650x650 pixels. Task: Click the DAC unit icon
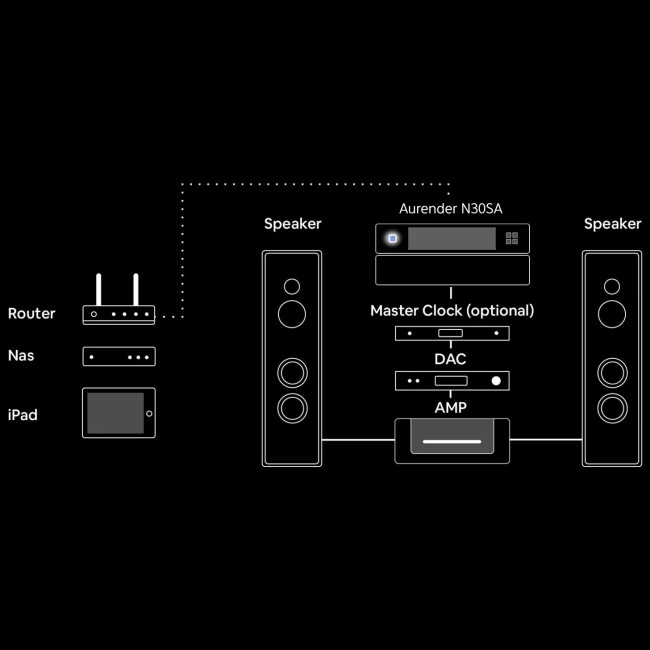pyautogui.click(x=452, y=381)
